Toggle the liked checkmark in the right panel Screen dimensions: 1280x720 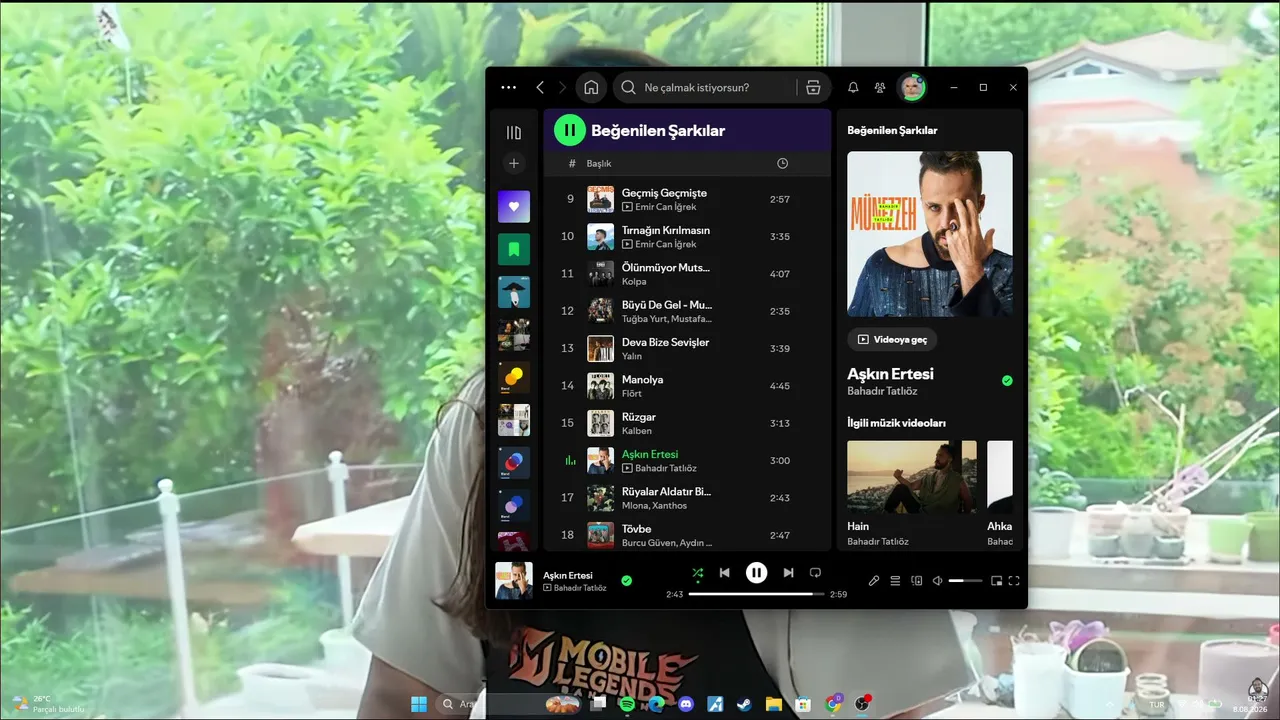(1007, 381)
